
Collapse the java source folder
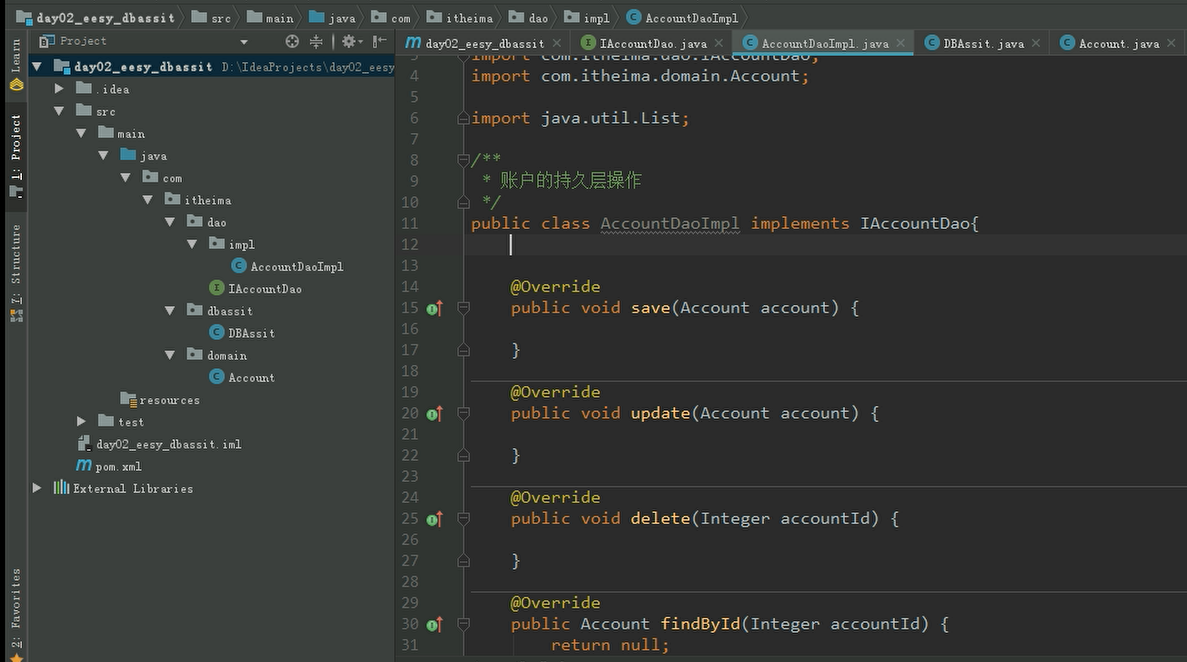[103, 155]
